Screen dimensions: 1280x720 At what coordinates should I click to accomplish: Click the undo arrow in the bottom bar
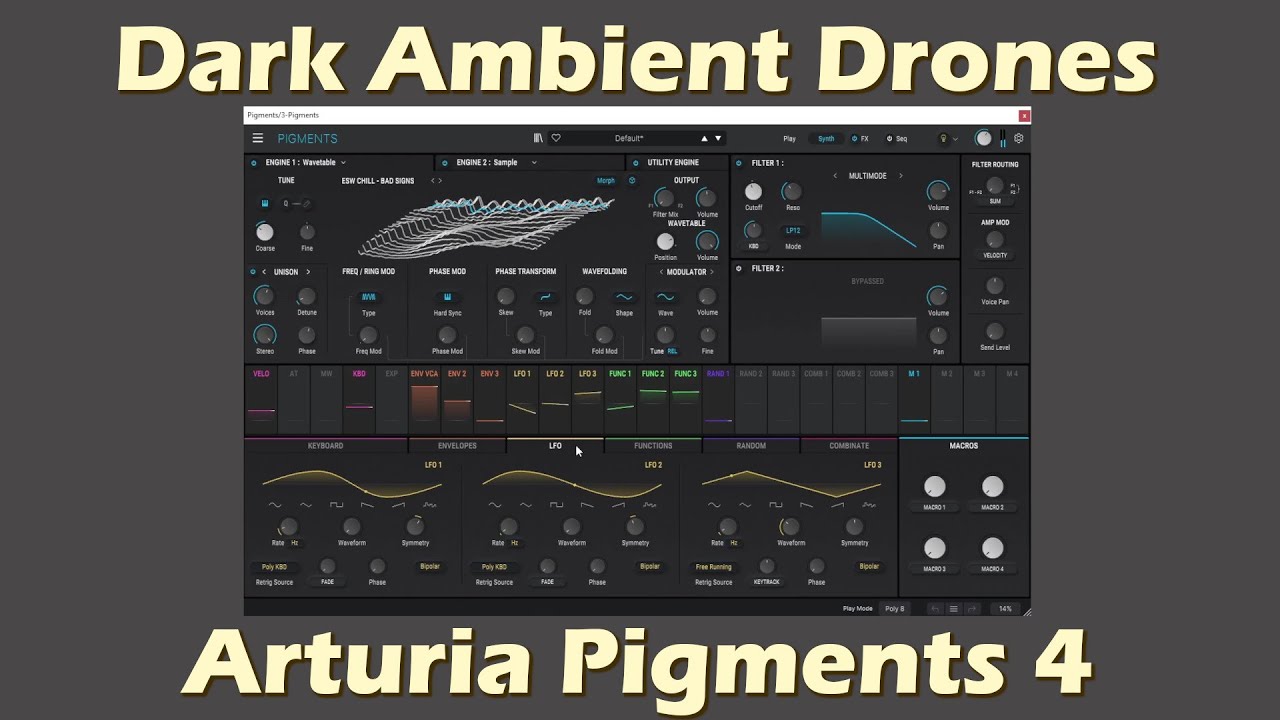(935, 608)
